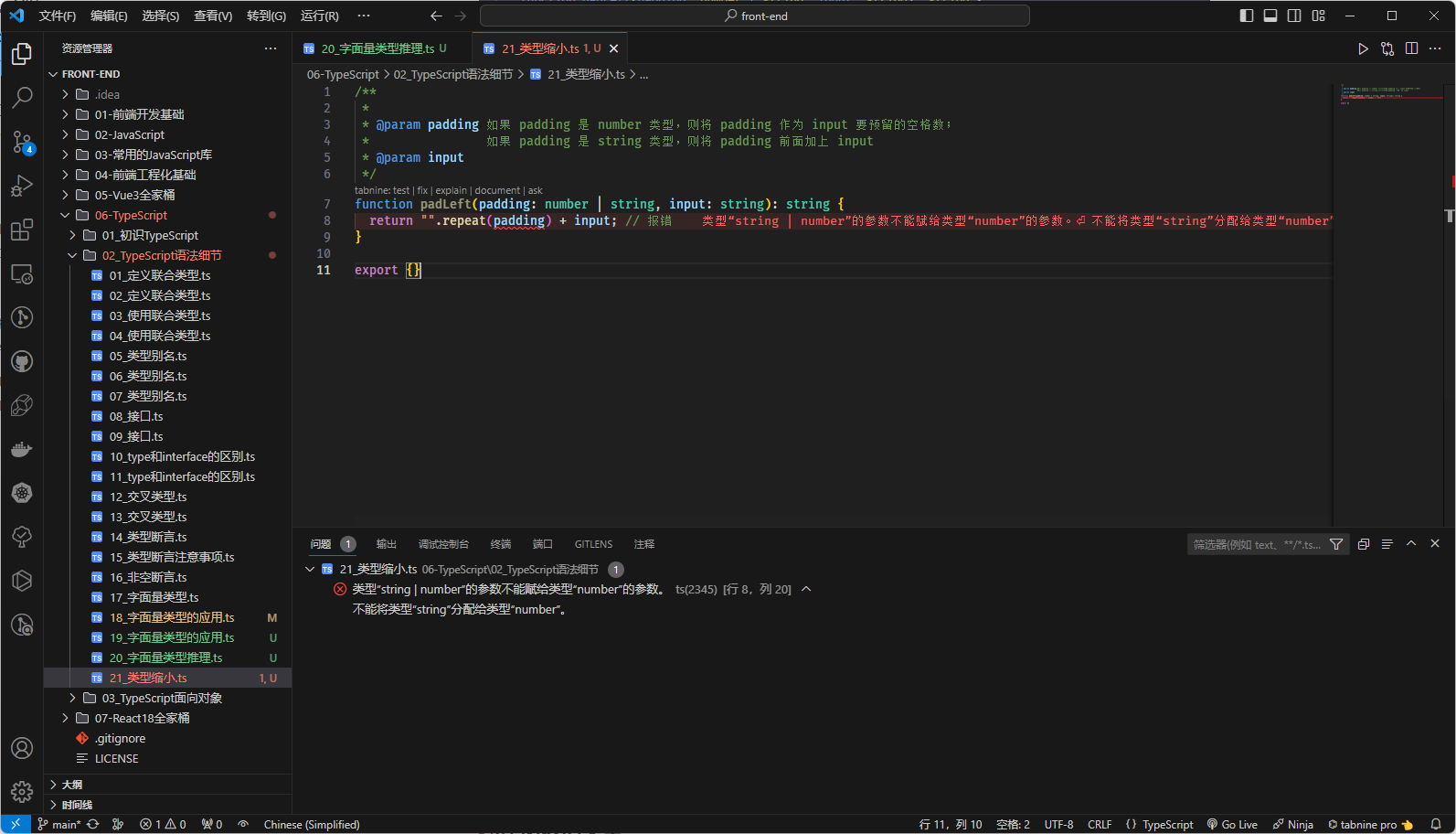1456x834 pixels.
Task: Open the Search view in activity bar
Action: pos(22,97)
